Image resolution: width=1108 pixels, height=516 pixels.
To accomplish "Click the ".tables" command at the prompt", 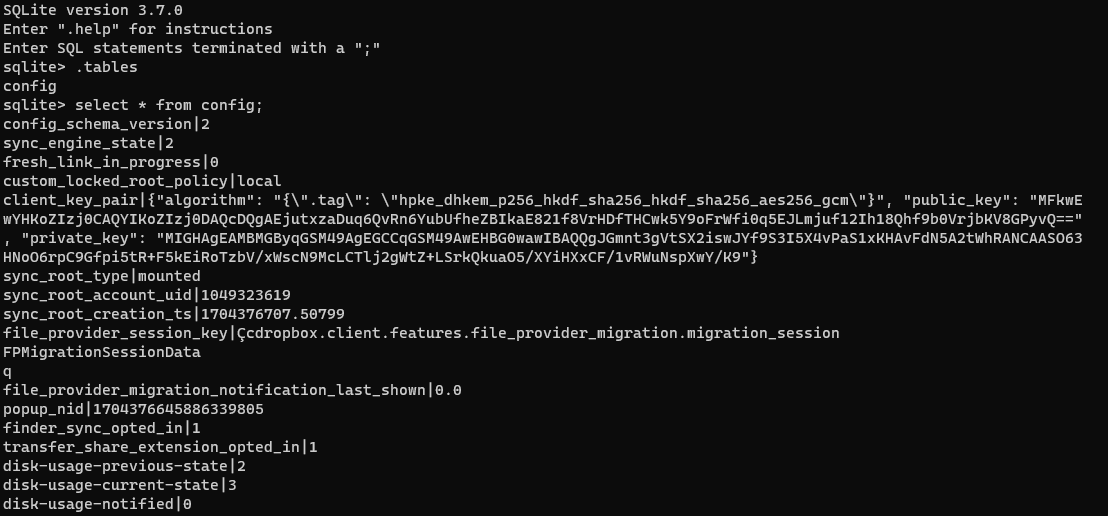I will coord(107,67).
